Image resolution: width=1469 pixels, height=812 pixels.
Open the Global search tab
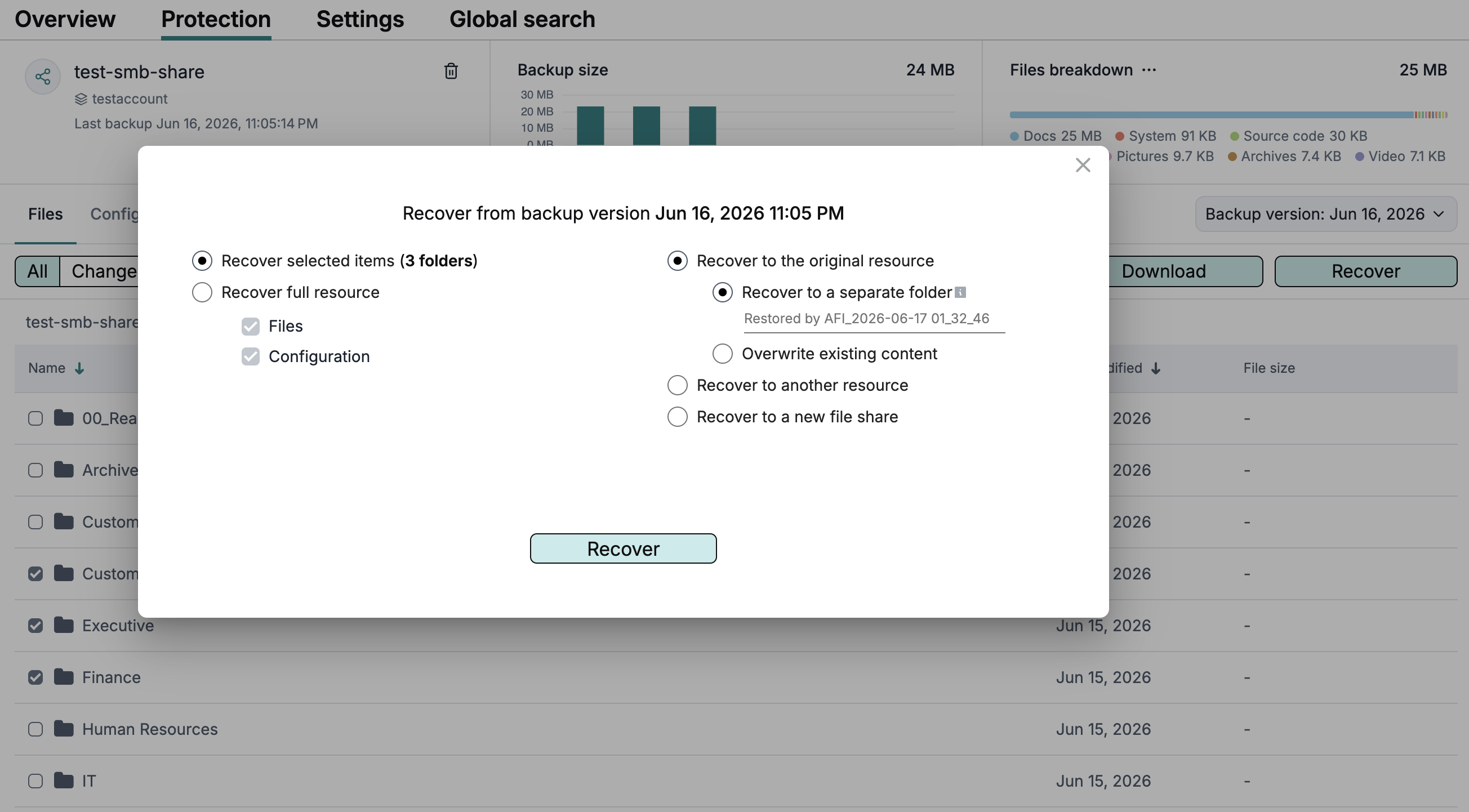522,19
